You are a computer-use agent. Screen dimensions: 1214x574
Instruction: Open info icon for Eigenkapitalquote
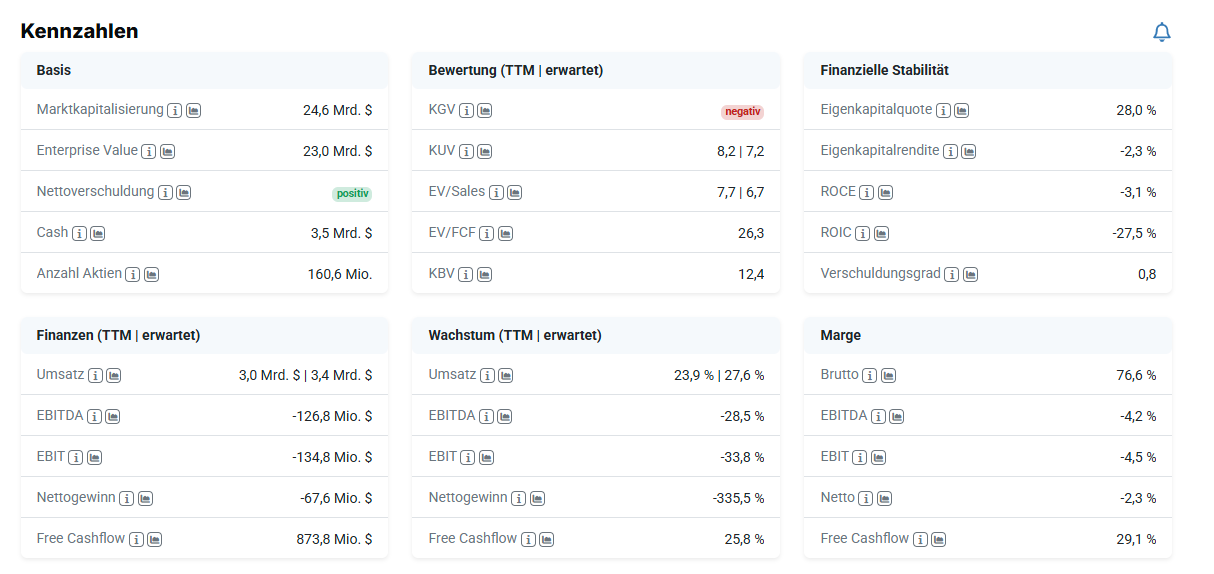click(x=943, y=110)
